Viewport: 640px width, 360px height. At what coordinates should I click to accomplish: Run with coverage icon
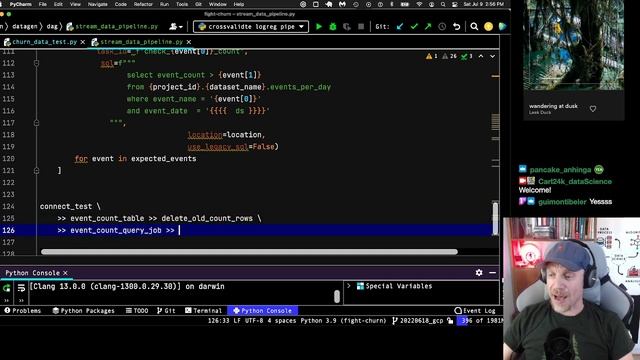coord(347,27)
